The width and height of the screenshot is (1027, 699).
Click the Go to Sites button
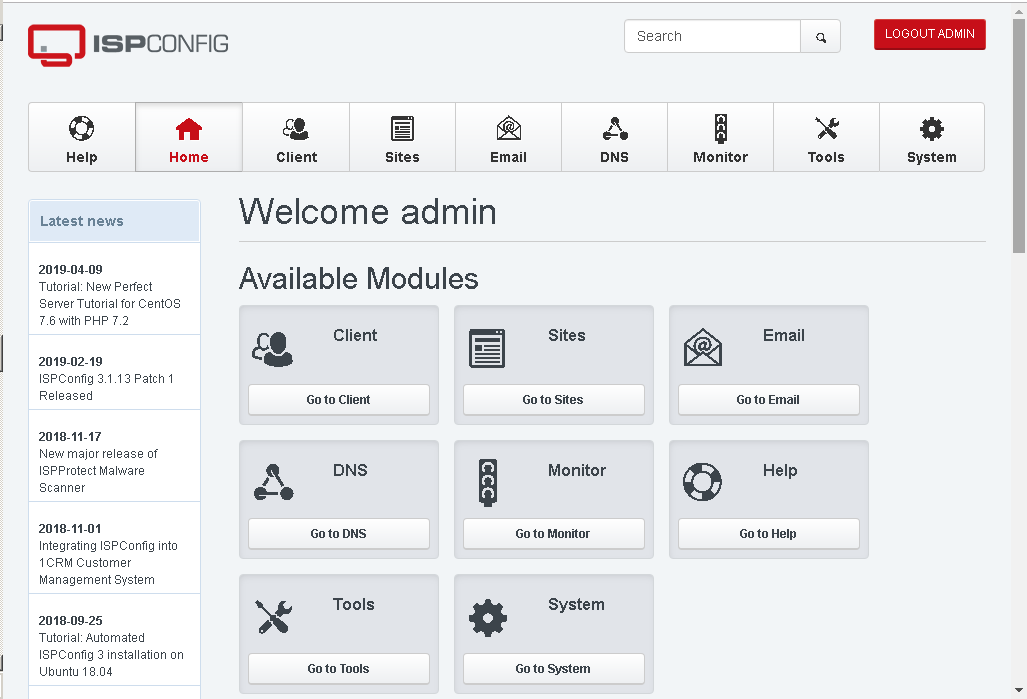coord(553,400)
